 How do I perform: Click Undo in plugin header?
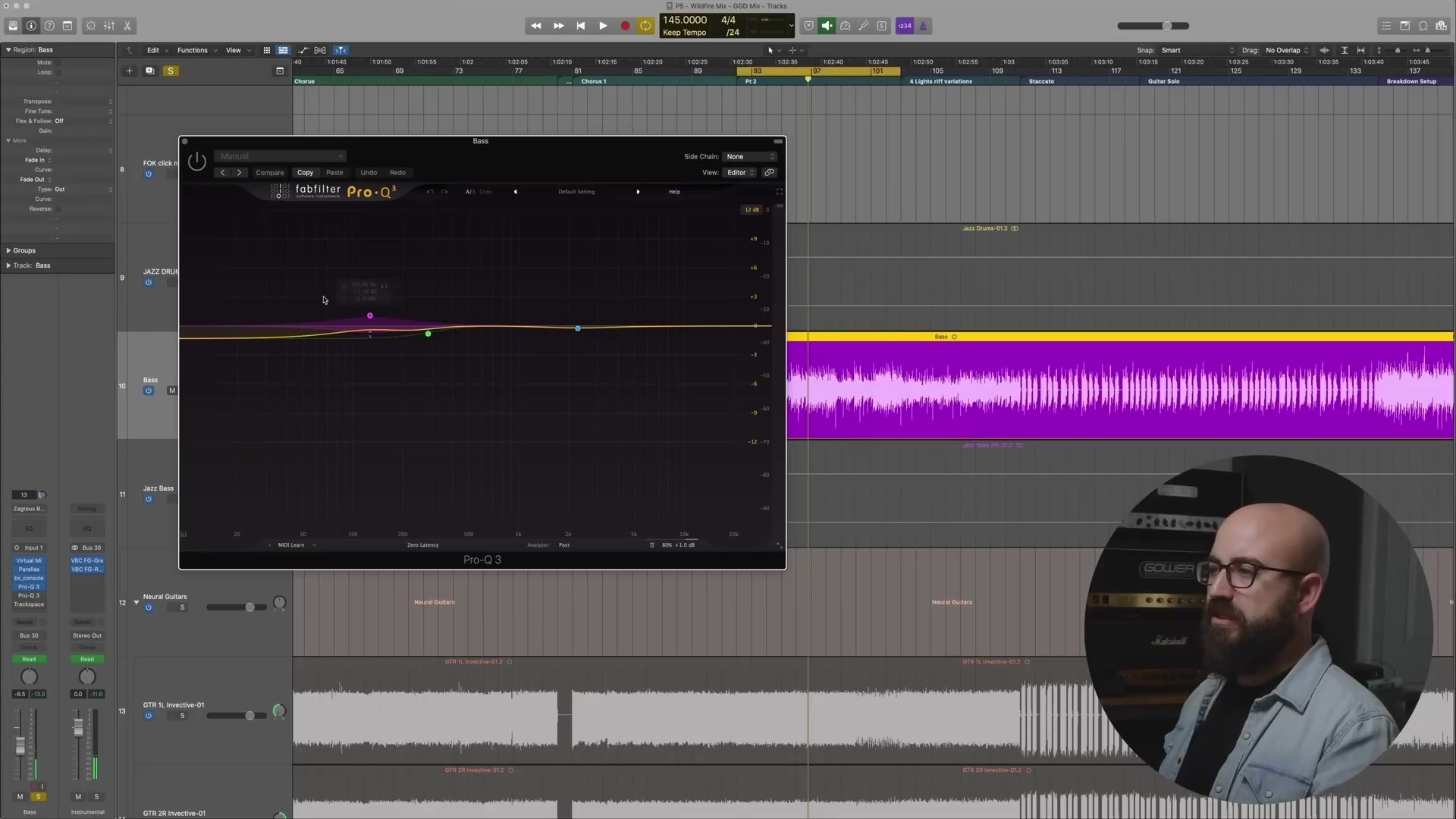pyautogui.click(x=369, y=173)
